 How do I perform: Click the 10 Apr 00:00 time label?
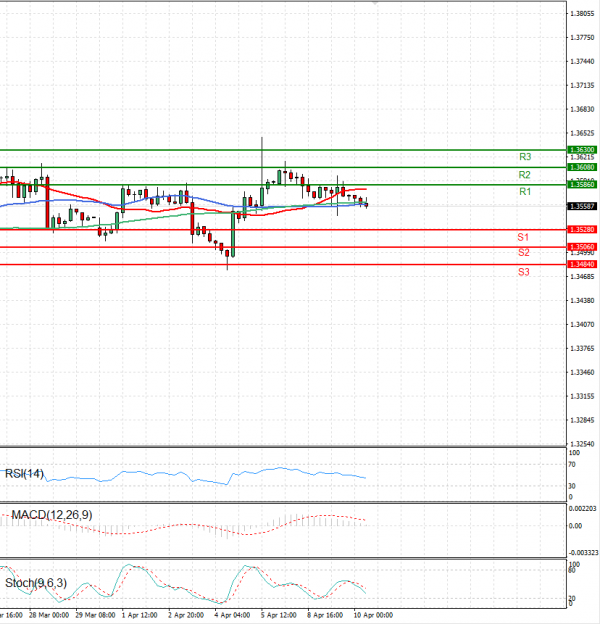(x=373, y=615)
